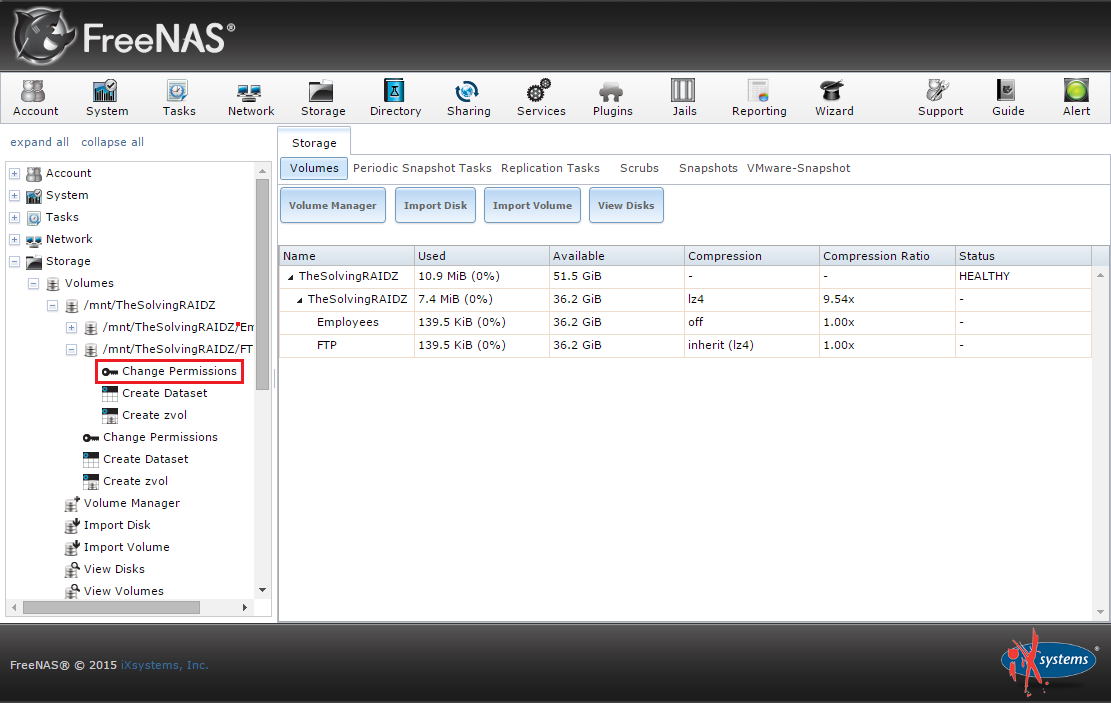Click the View Disks button
The height and width of the screenshot is (703, 1111).
(x=626, y=206)
